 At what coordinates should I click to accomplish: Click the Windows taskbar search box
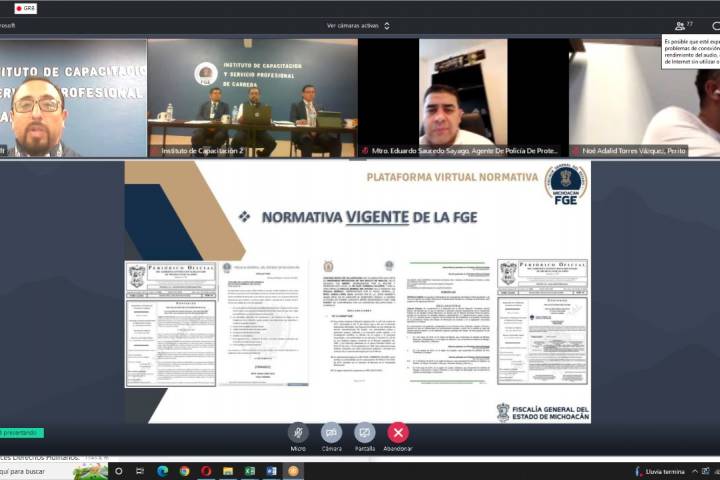[x=35, y=471]
